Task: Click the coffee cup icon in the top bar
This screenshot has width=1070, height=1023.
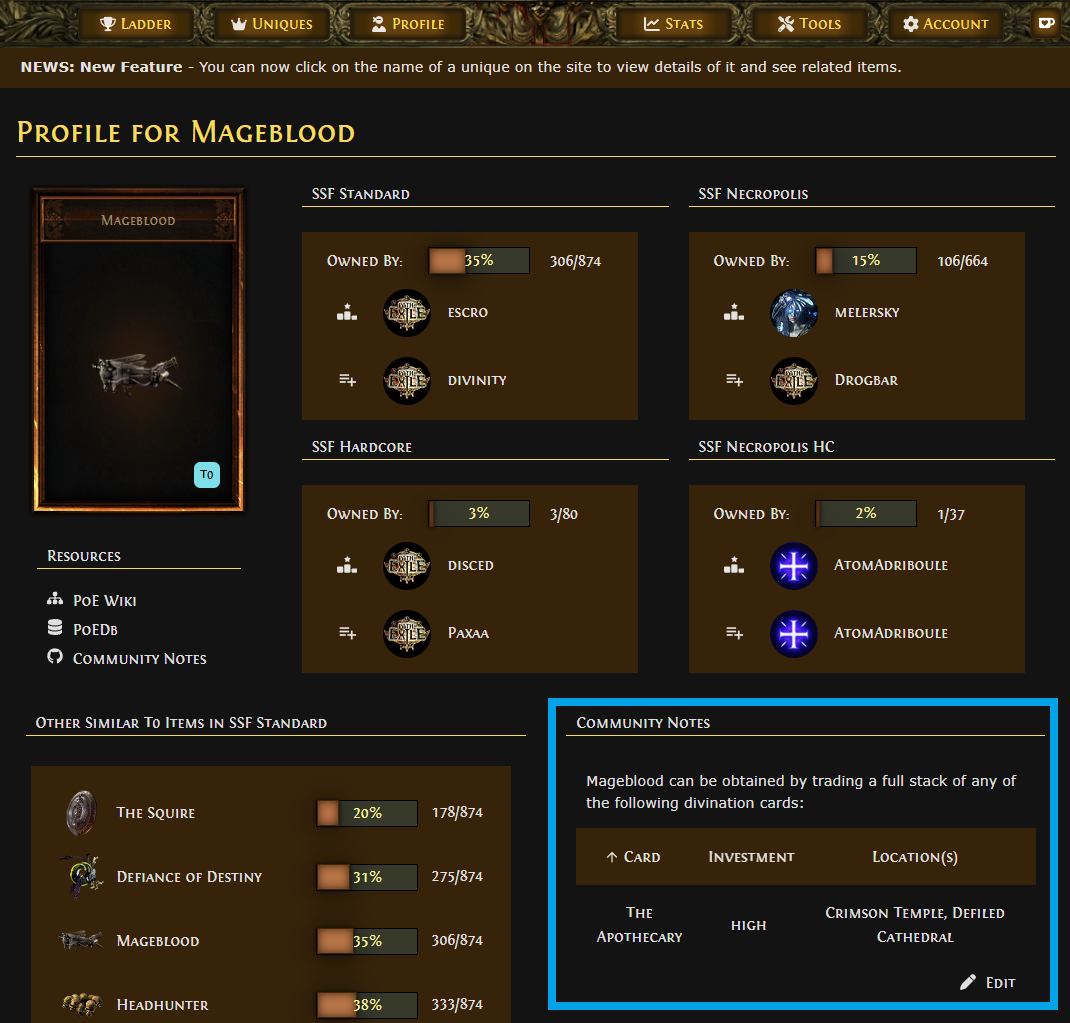Action: coord(1046,23)
